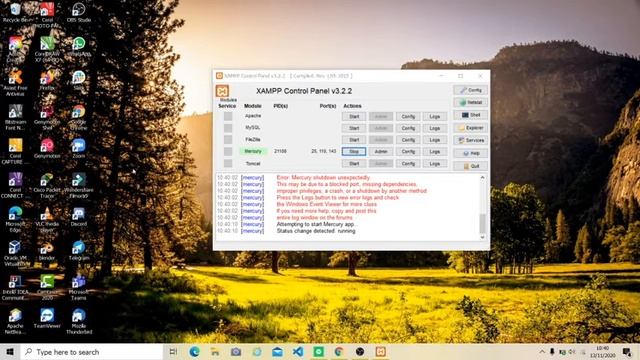Viewport: 640px width, 360px height.
Task: Click the Windows Start button
Action: click(10, 351)
